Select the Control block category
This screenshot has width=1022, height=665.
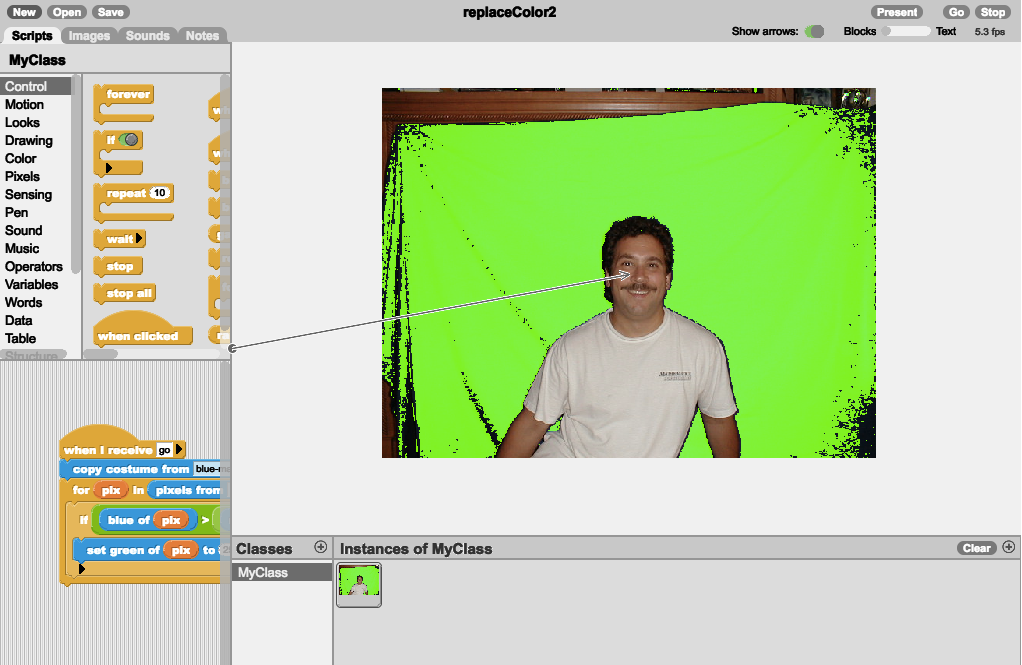[36, 86]
